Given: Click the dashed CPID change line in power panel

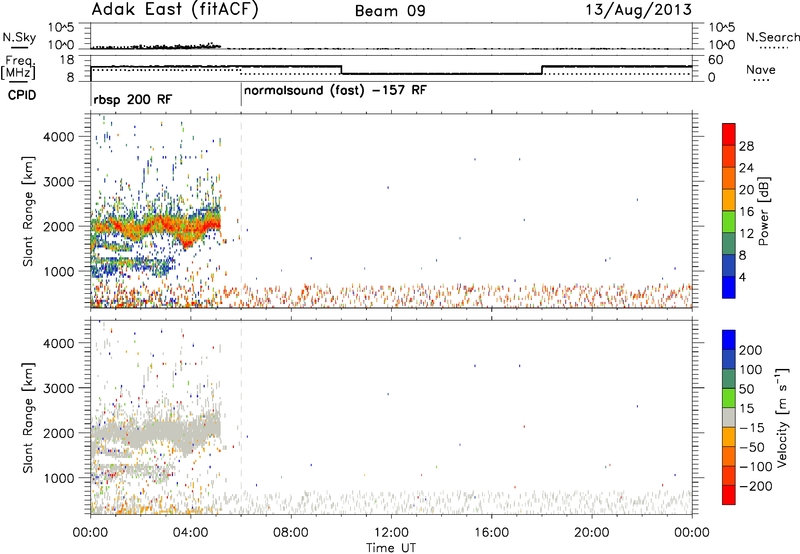Looking at the screenshot, I should click(x=241, y=210).
